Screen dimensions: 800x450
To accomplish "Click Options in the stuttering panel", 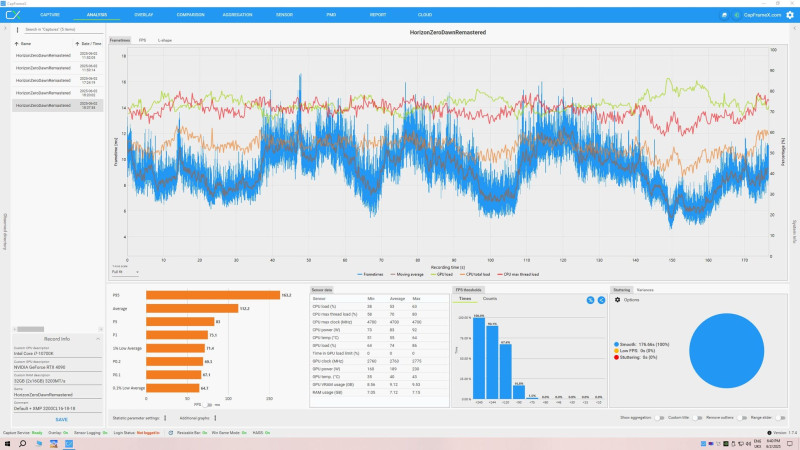I will pyautogui.click(x=631, y=300).
